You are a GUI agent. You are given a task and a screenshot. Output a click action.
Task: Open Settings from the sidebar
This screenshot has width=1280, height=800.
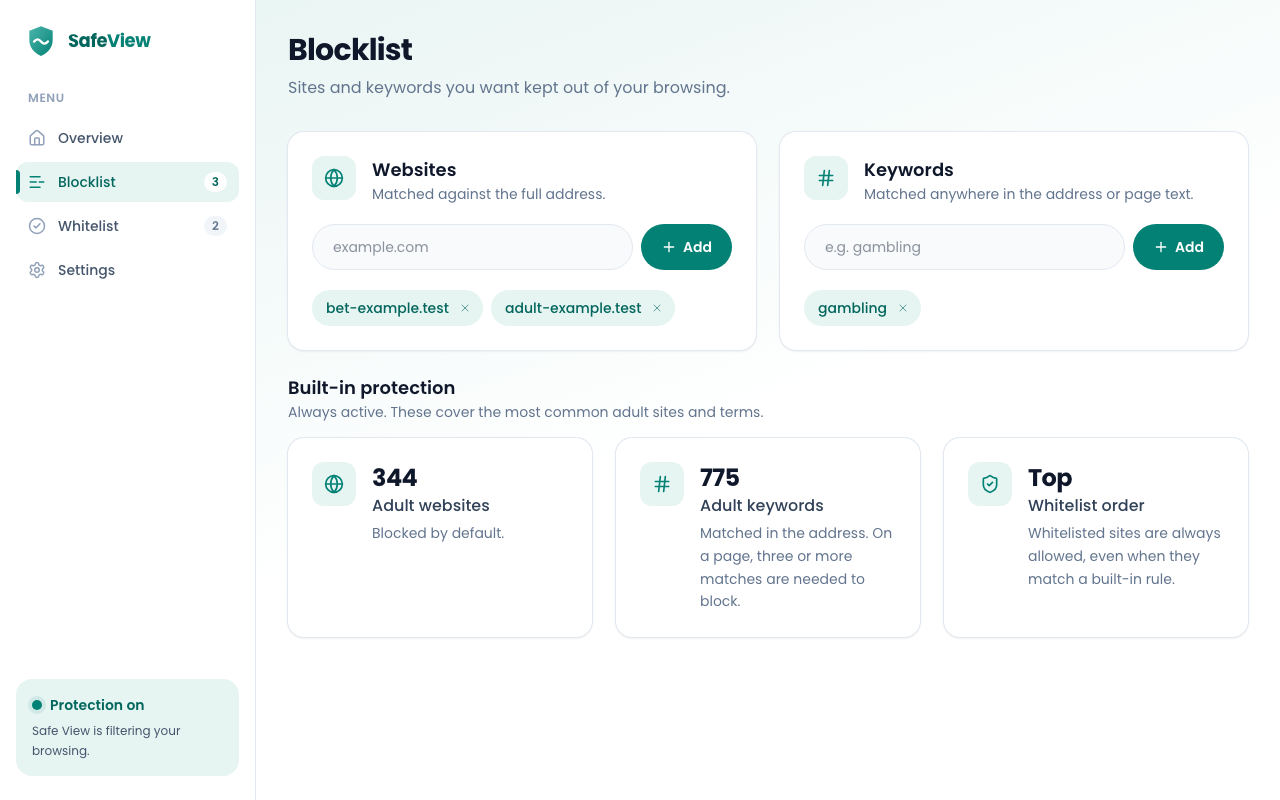127,270
